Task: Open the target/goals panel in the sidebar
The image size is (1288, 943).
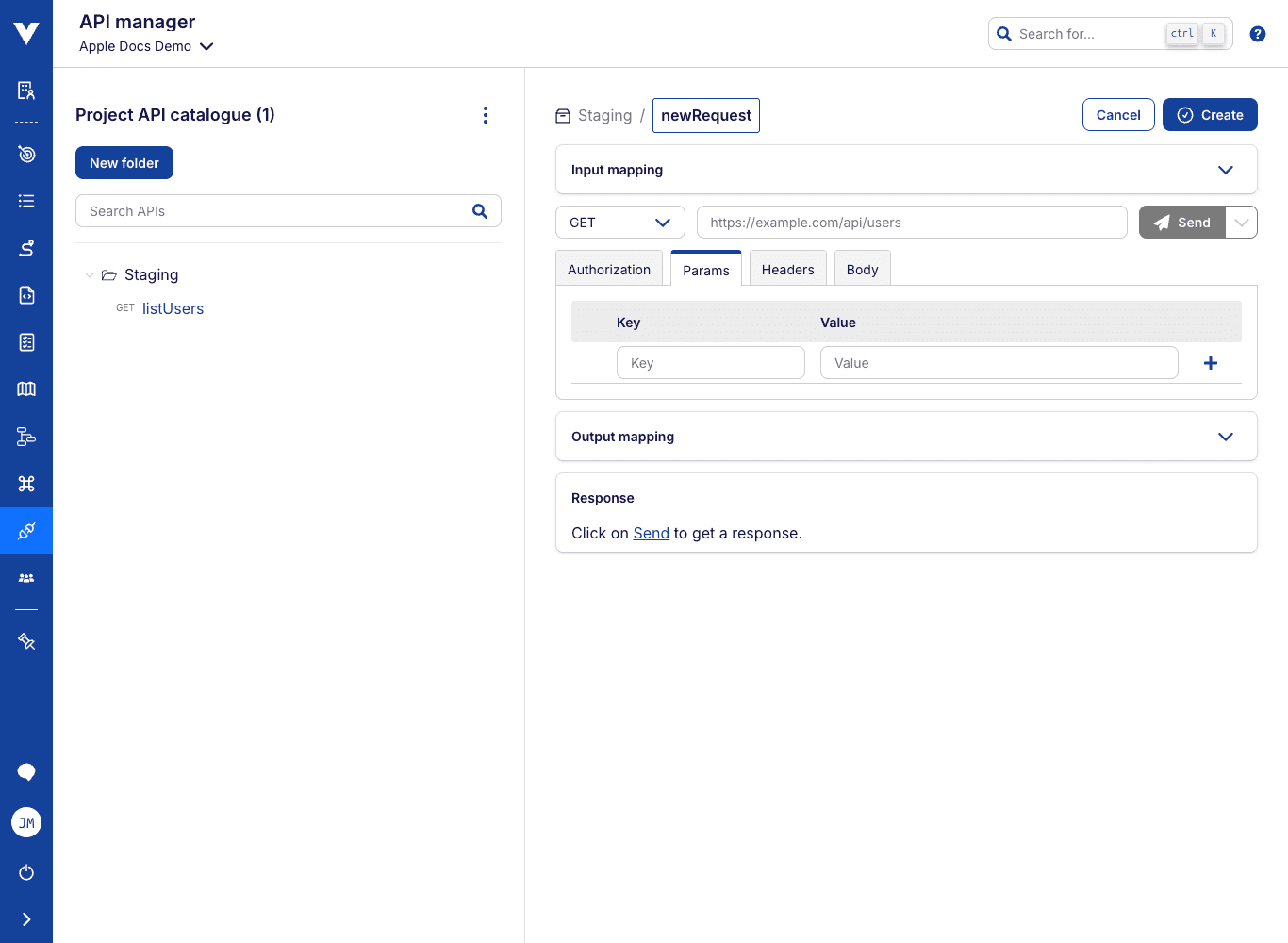Action: (x=25, y=154)
